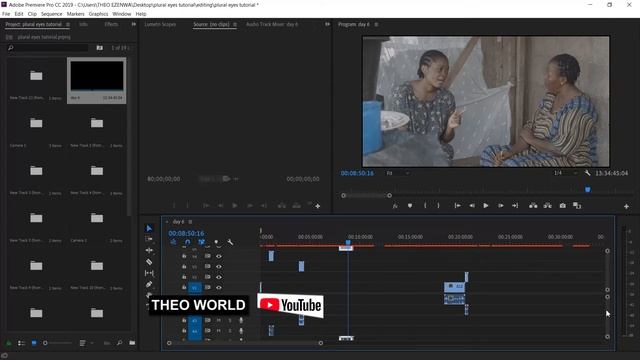Open Comparison View in Program monitor
Screen dimensions: 640x360
point(577,206)
